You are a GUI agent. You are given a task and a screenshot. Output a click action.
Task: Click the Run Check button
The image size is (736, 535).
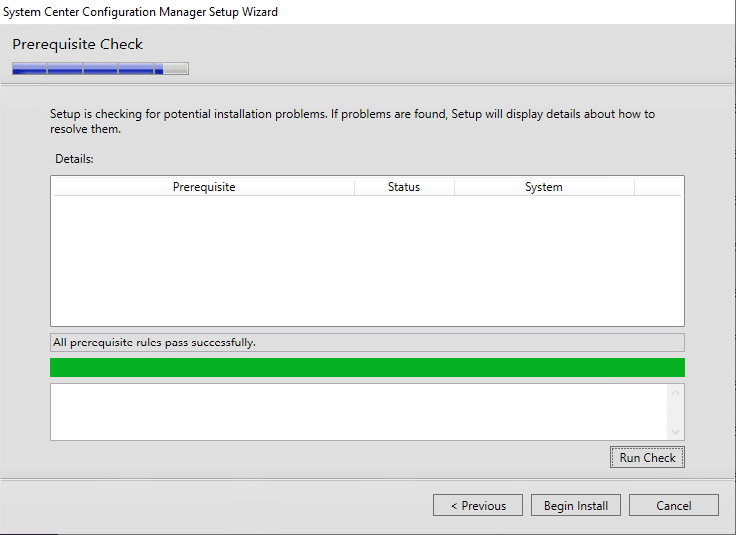point(647,457)
